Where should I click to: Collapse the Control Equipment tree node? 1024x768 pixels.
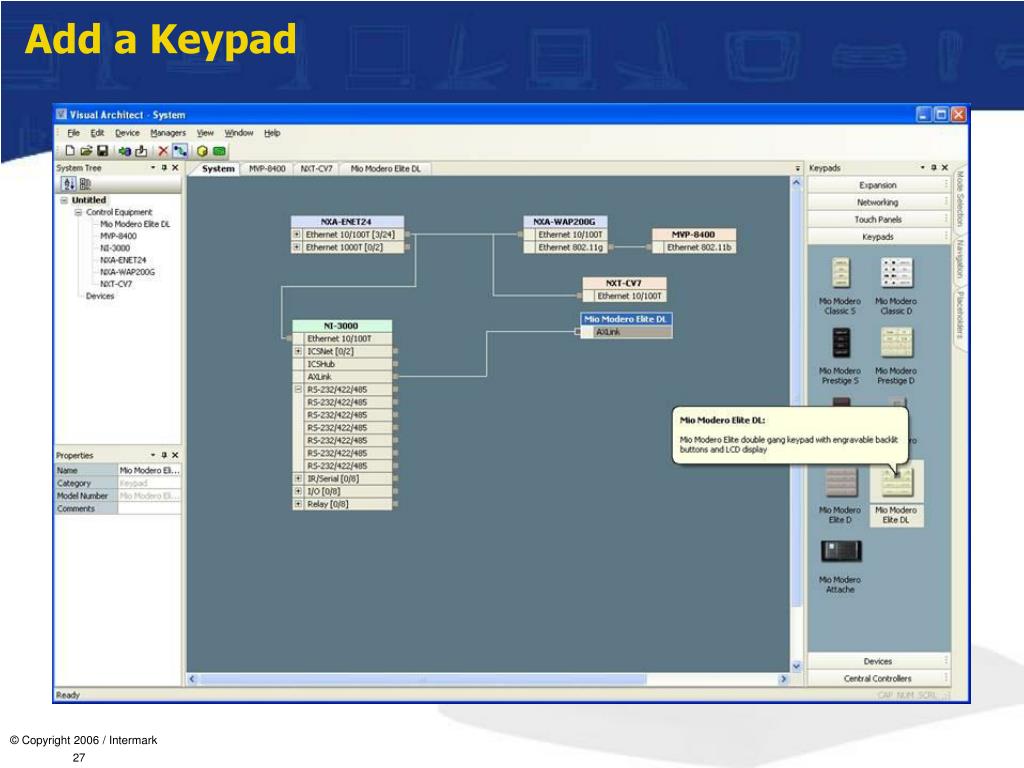pos(78,212)
